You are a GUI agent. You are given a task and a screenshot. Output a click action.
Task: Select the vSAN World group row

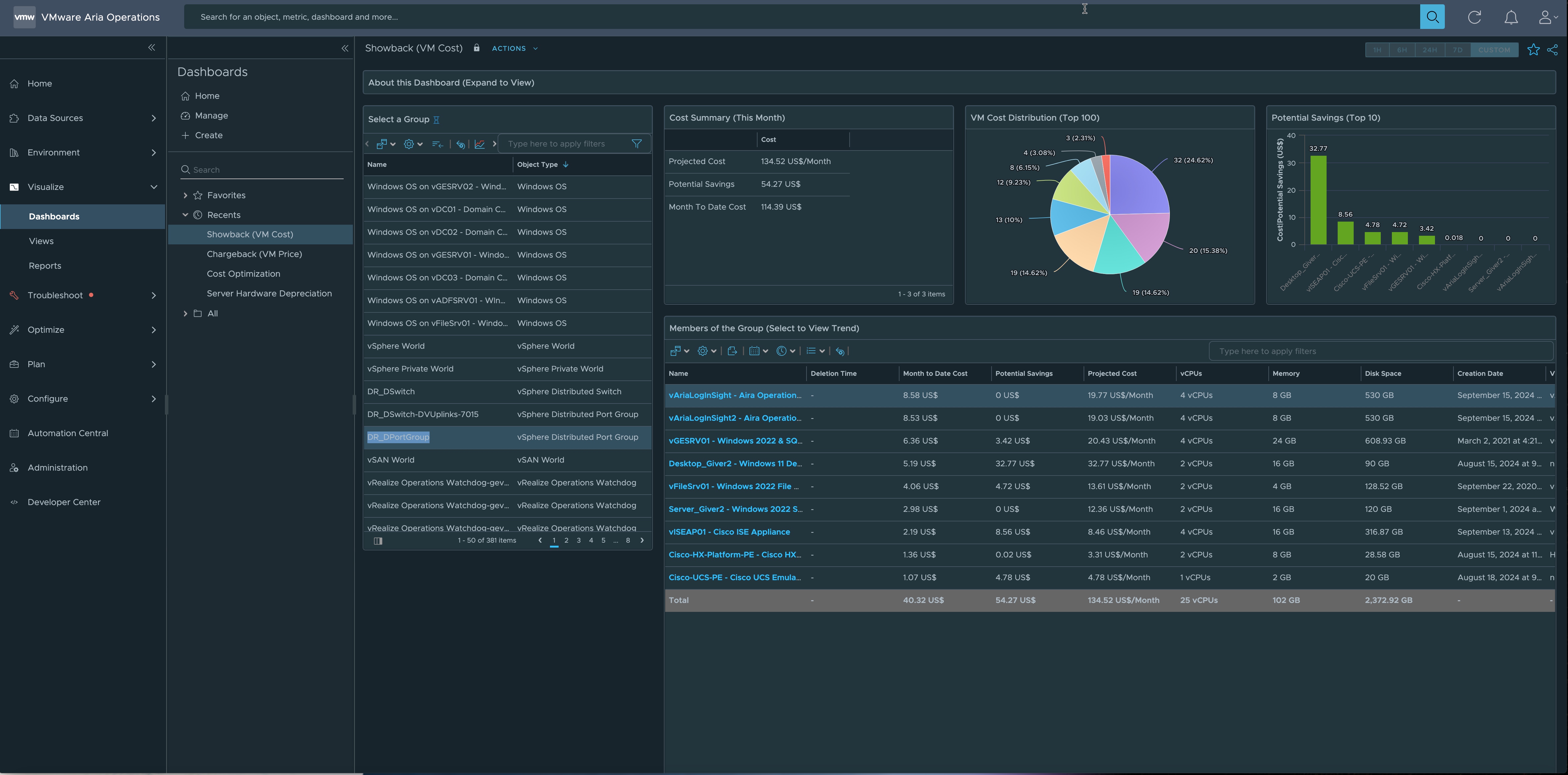pyautogui.click(x=507, y=460)
